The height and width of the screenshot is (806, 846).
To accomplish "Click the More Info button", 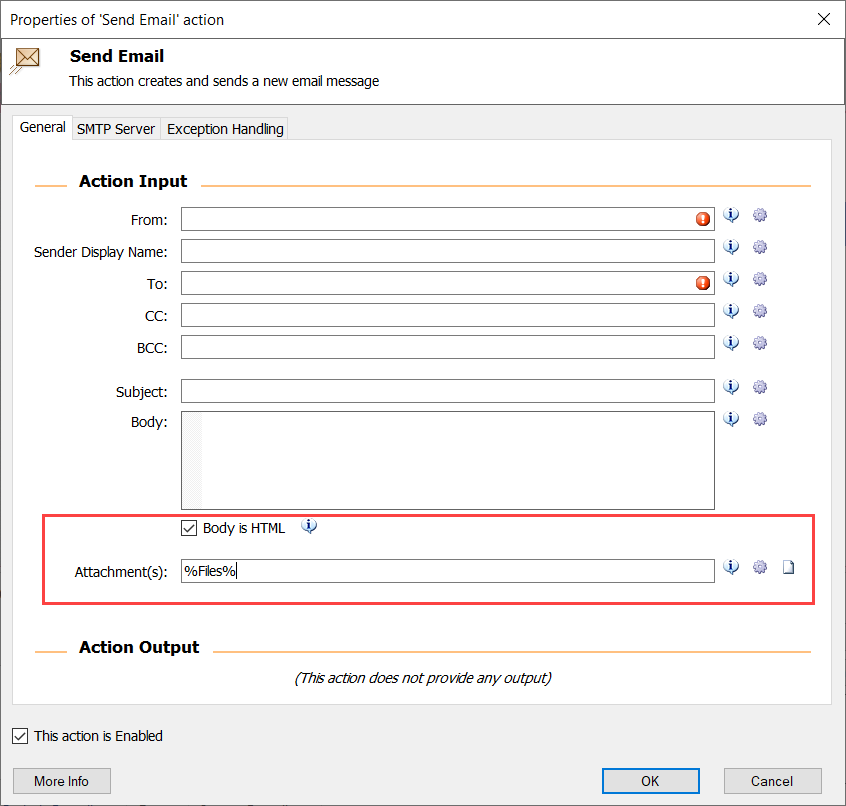I will point(62,781).
